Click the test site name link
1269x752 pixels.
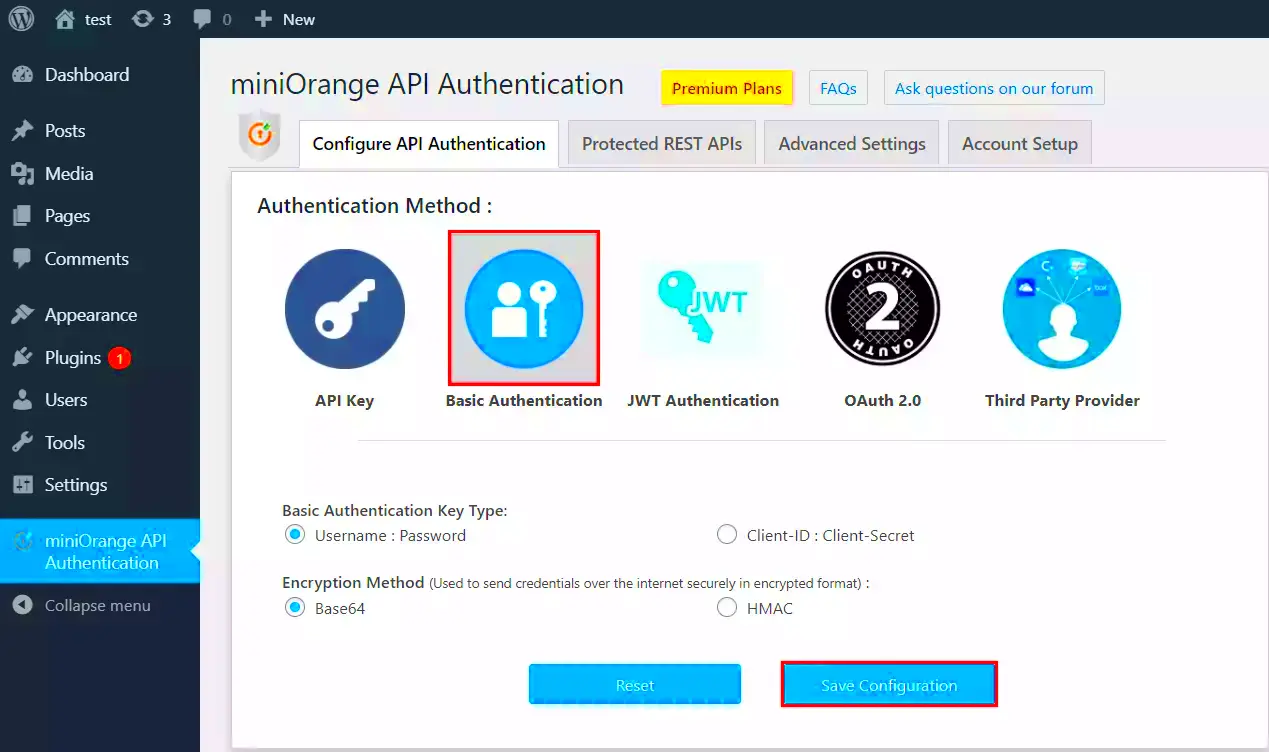[x=98, y=20]
